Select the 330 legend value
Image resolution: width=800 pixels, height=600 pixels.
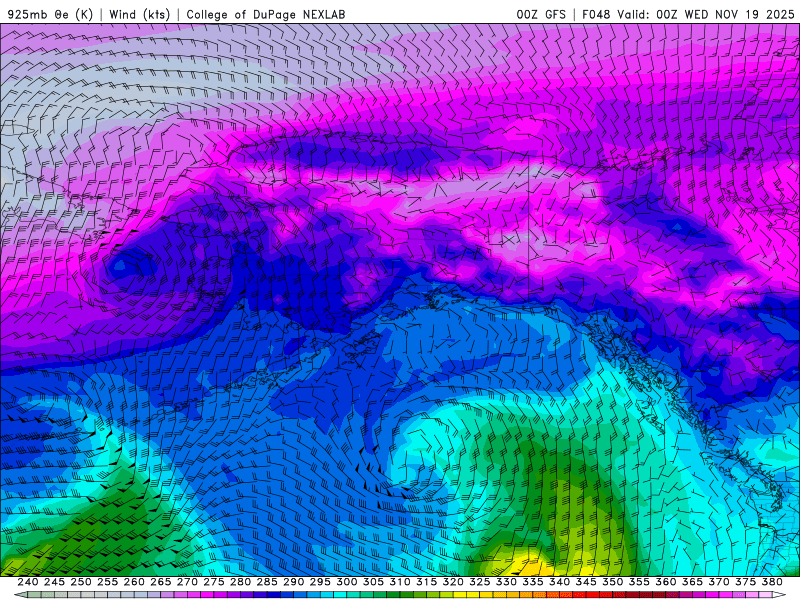(506, 582)
